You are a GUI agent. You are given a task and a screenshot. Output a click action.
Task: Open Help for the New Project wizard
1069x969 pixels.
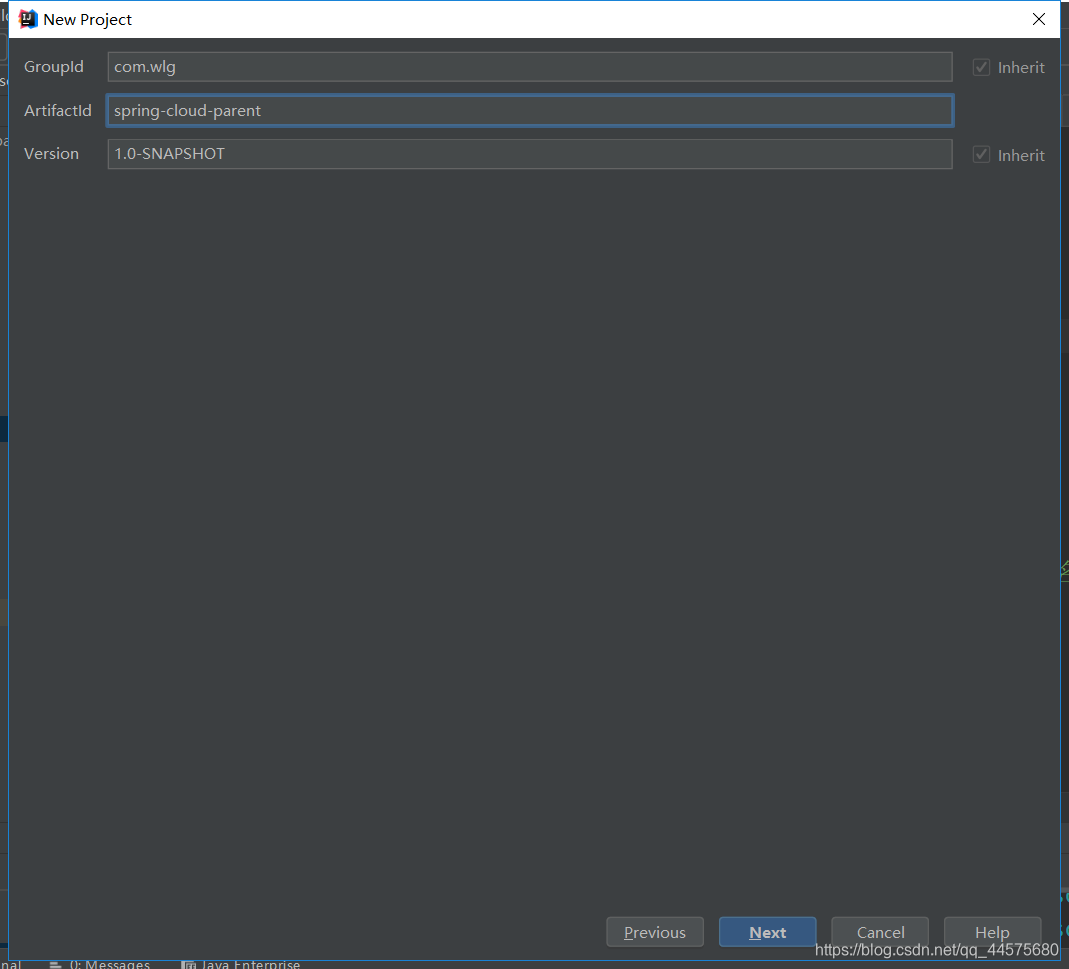pyautogui.click(x=992, y=932)
